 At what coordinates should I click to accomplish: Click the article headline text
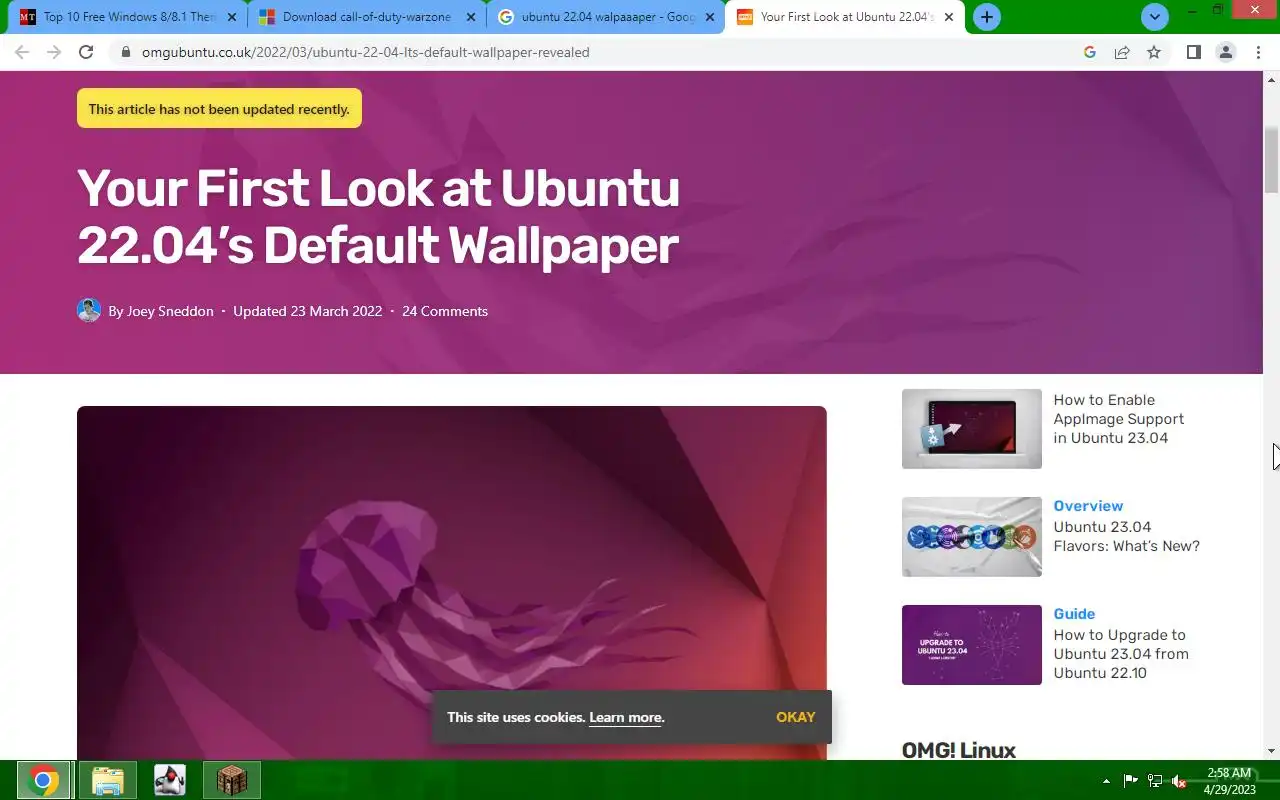coord(378,216)
